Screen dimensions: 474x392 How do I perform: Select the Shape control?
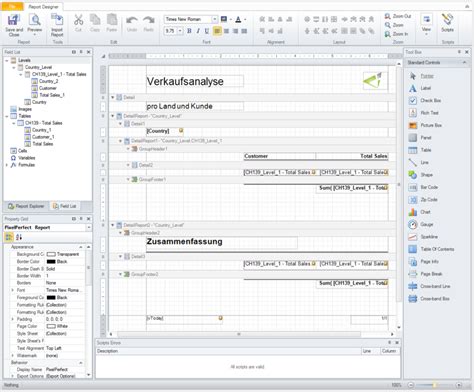(x=426, y=175)
